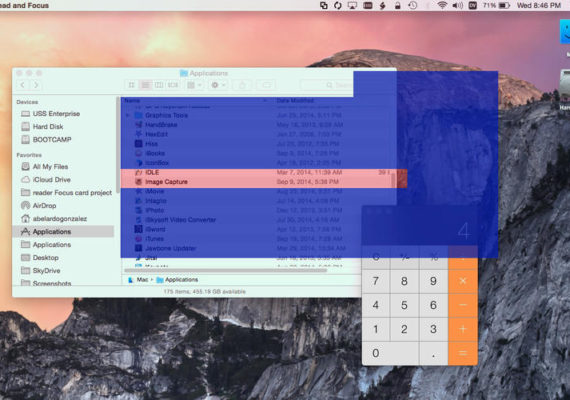Select the Hiss app icon
This screenshot has width=570, height=400.
click(139, 144)
